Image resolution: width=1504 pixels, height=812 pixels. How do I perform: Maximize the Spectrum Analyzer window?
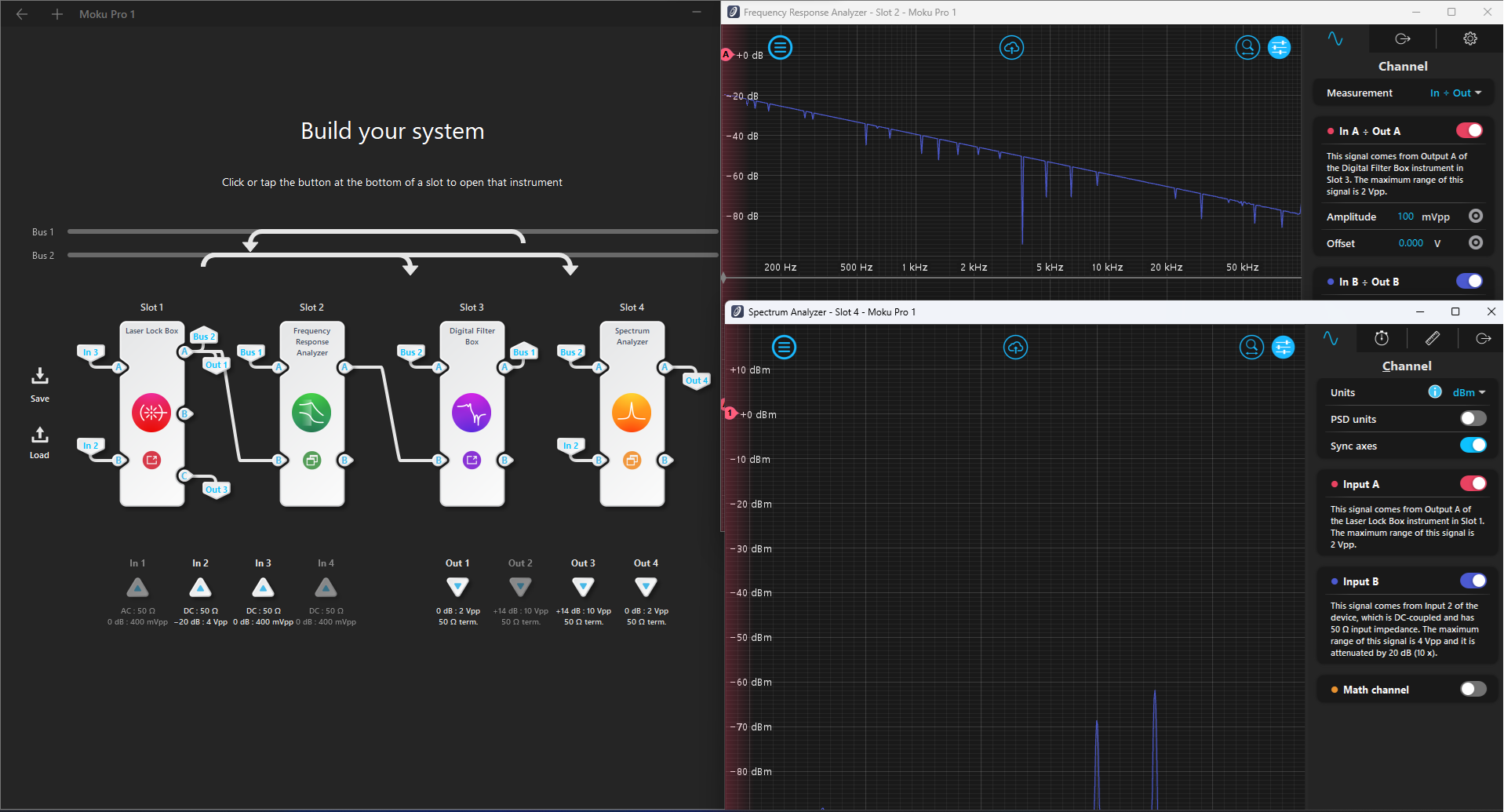click(1455, 311)
